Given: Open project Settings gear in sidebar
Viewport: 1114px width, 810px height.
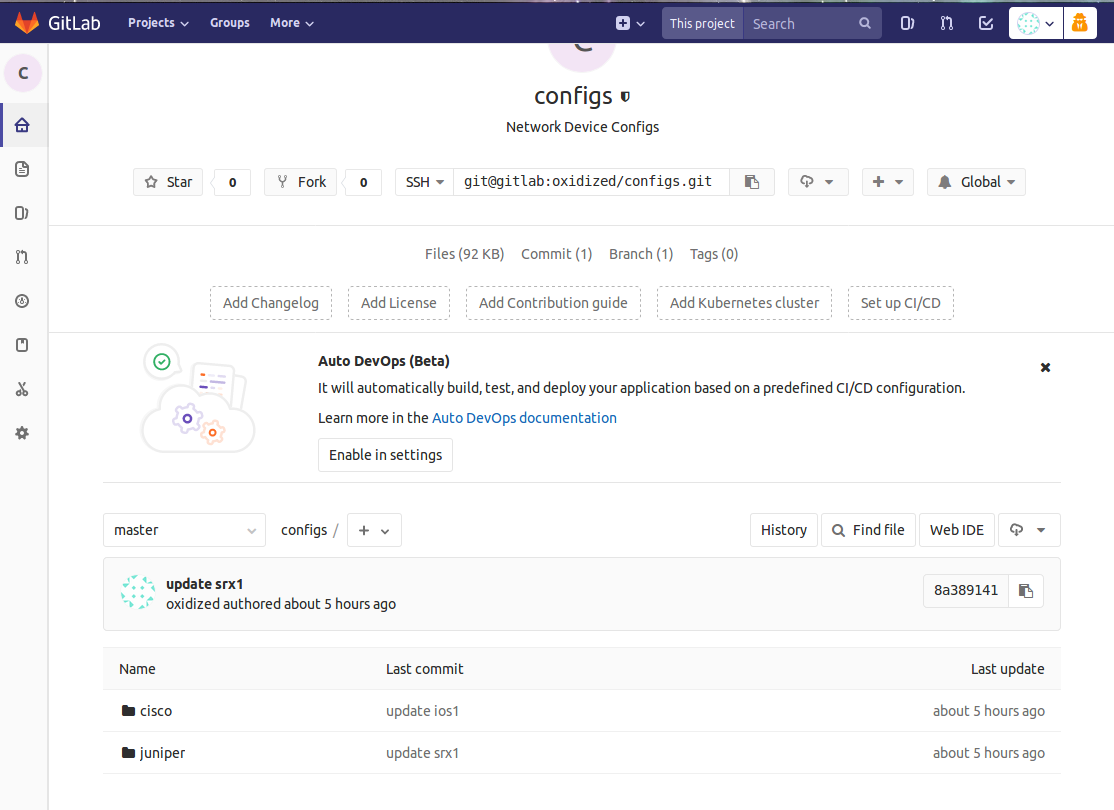Looking at the screenshot, I should point(22,433).
